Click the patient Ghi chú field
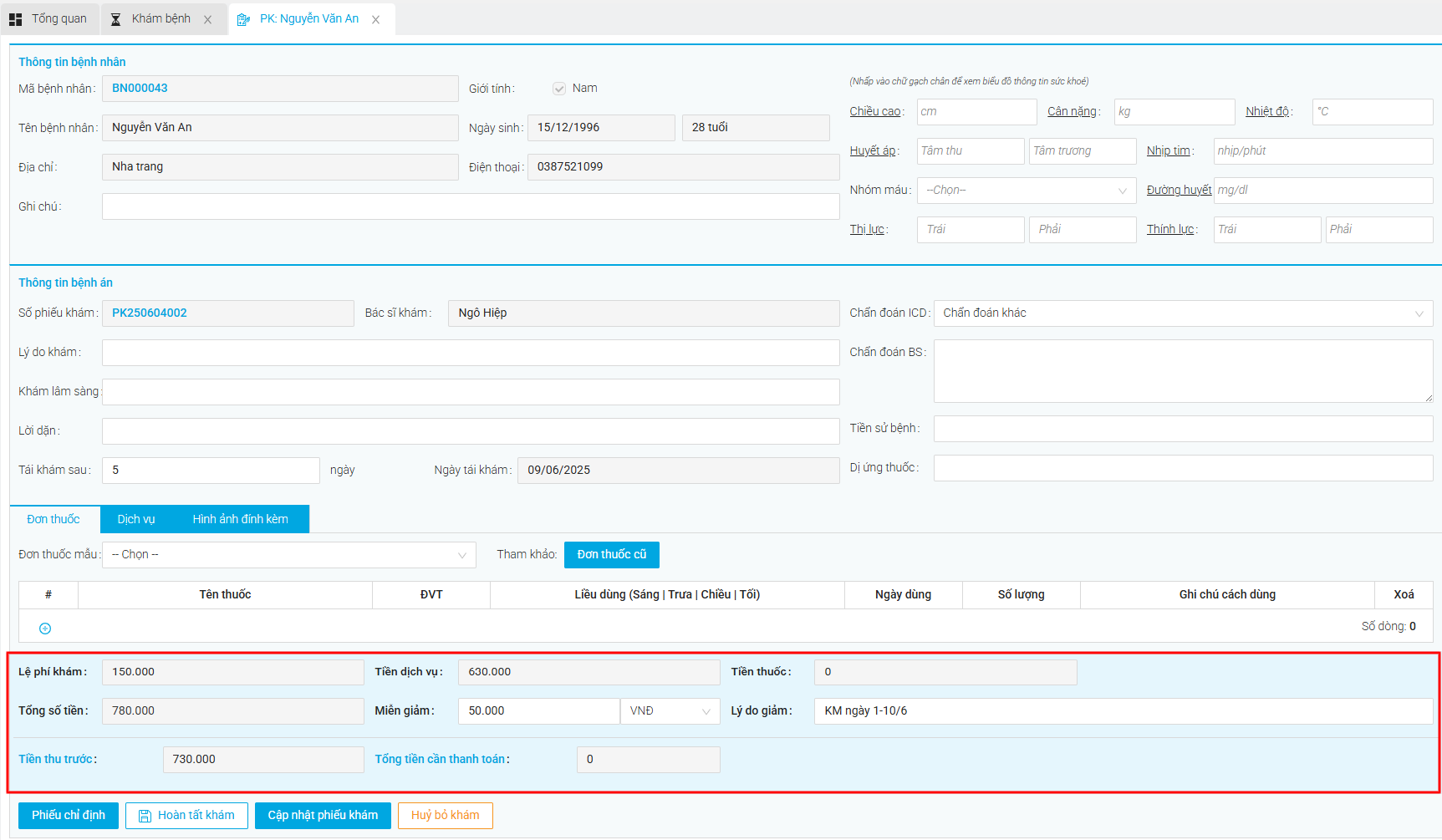Screen dimensions: 1442x840 (471, 206)
